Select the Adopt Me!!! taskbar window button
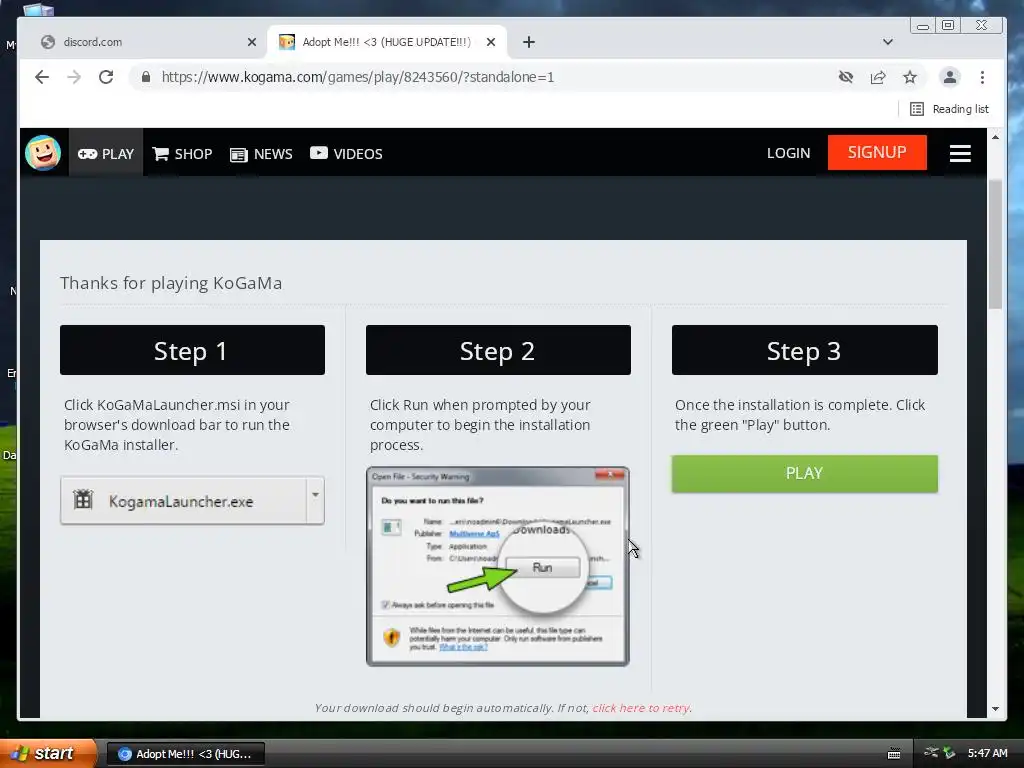 (186, 754)
